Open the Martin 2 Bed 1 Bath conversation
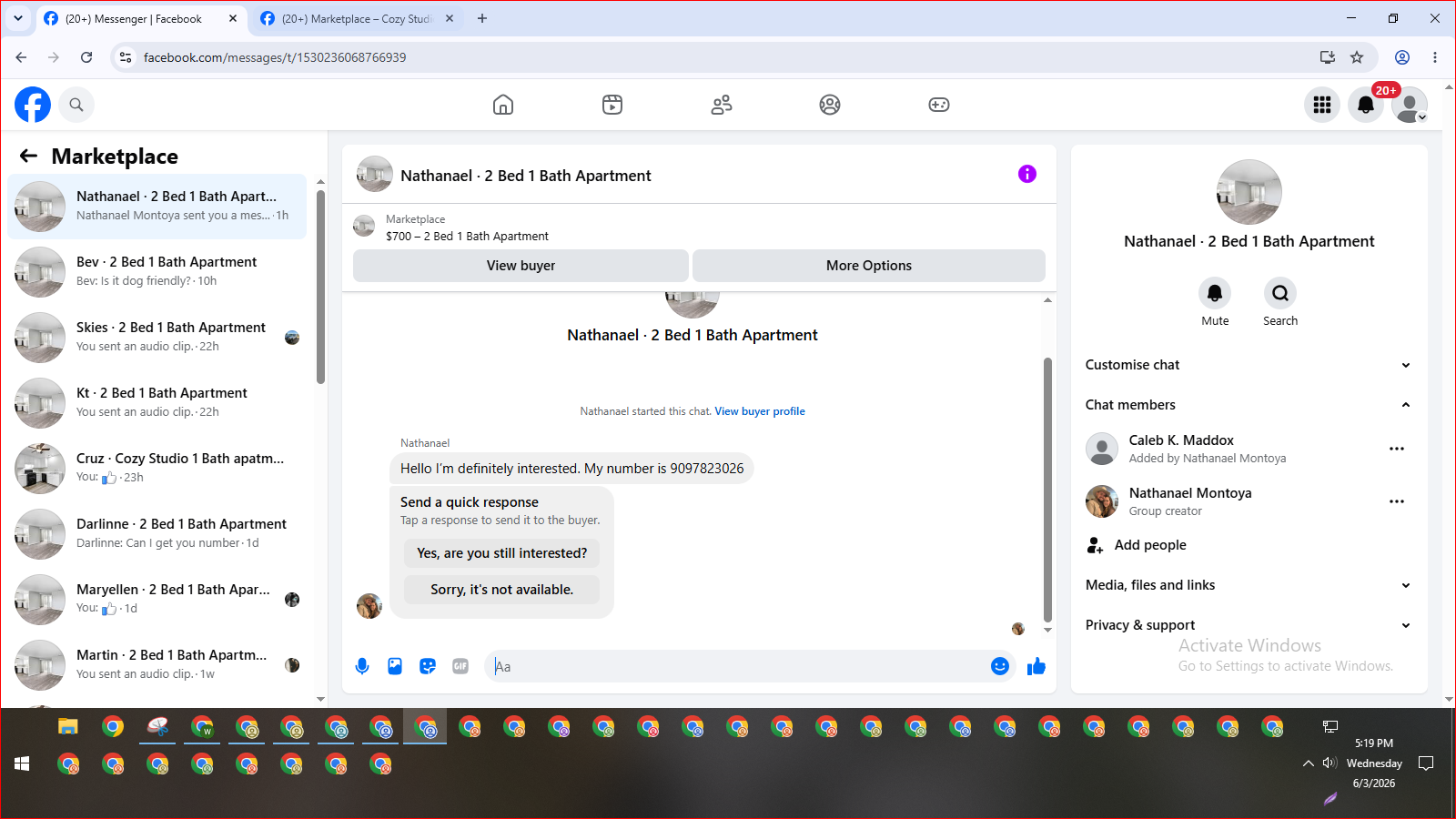 click(157, 665)
